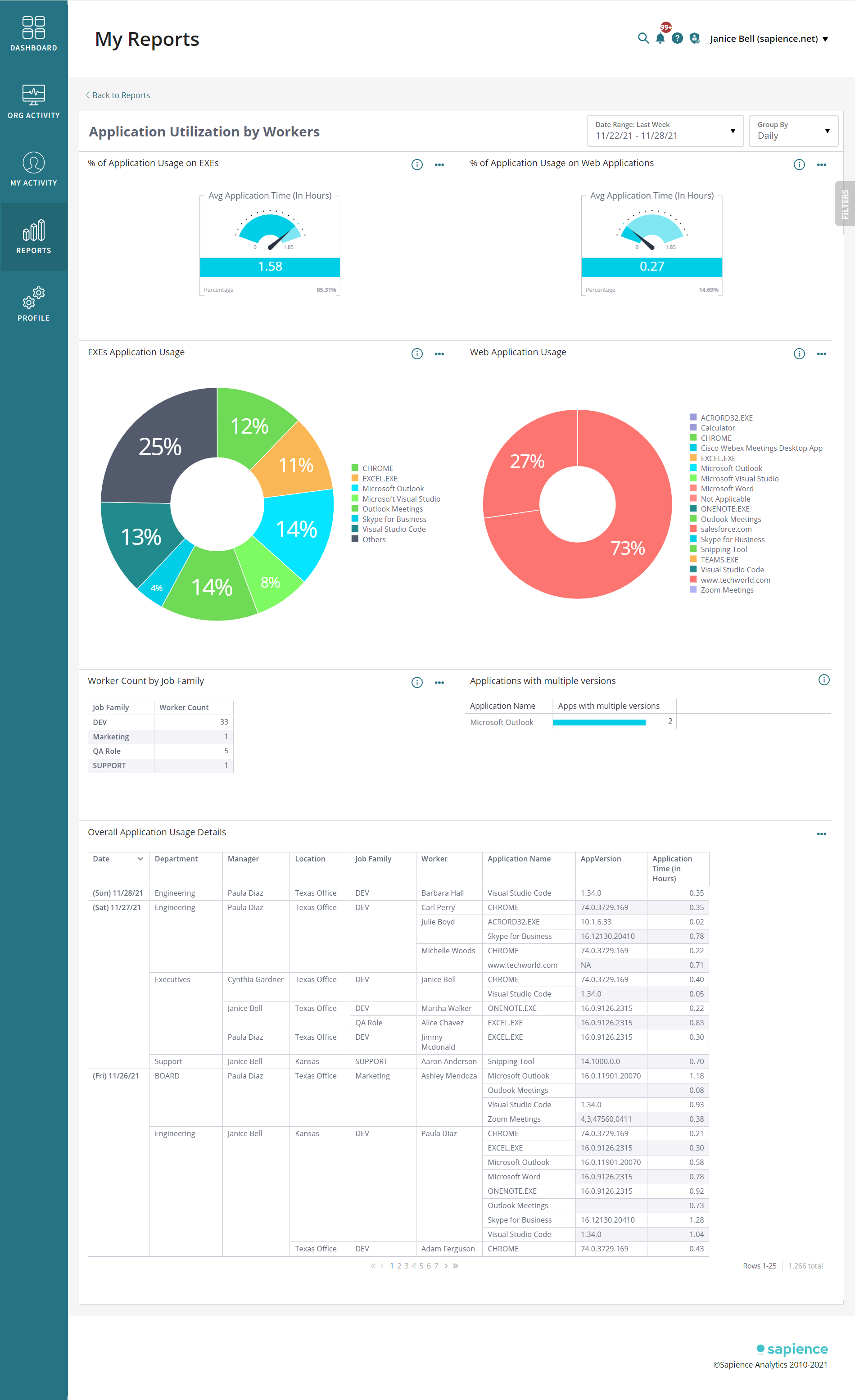Click worker name Barbara Hall

(443, 893)
